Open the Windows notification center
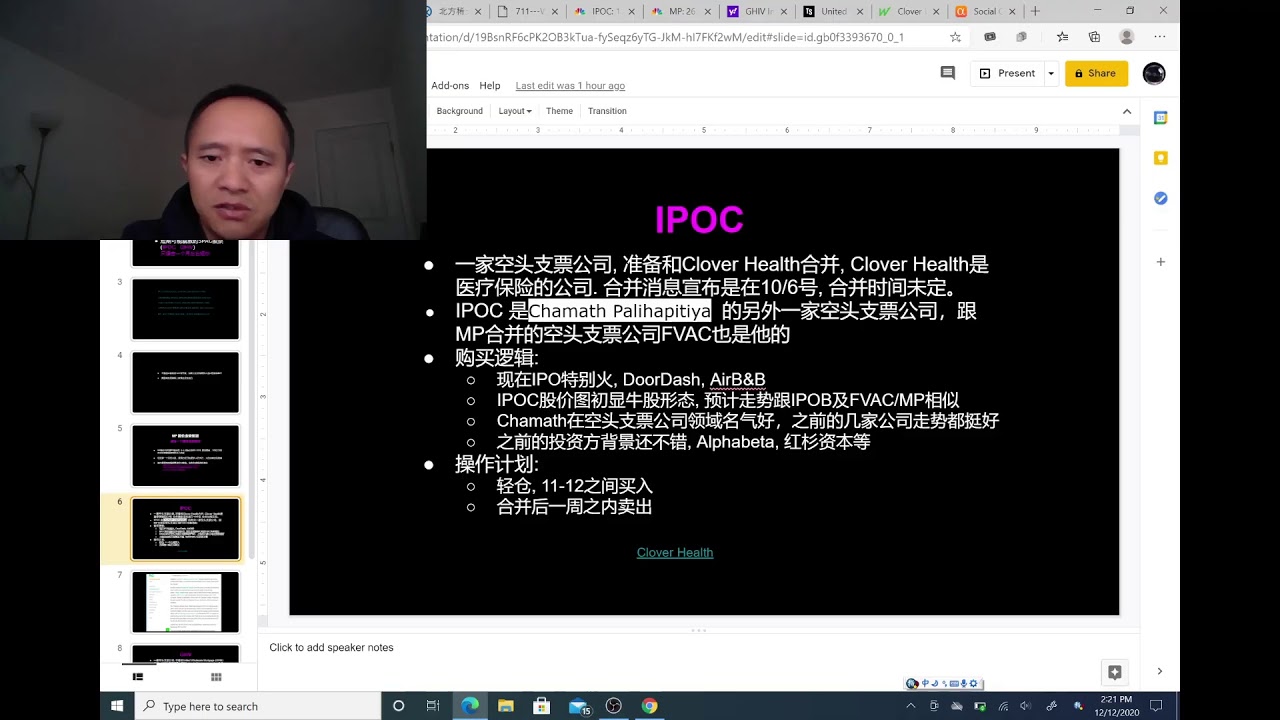This screenshot has width=1280, height=720. [1156, 706]
